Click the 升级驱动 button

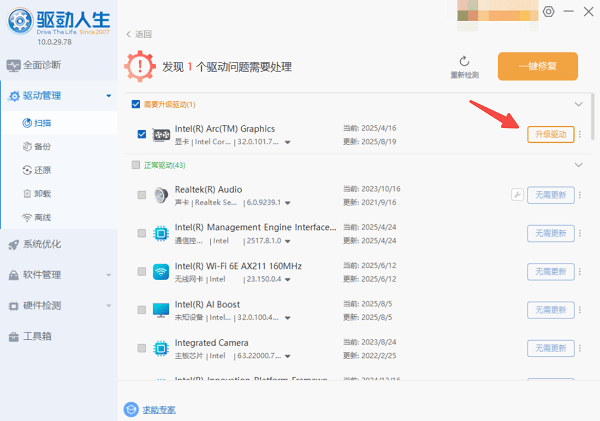coord(550,135)
